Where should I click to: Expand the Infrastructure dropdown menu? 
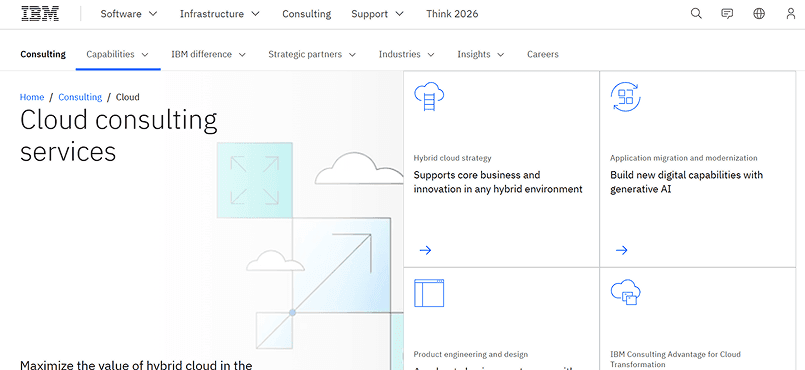(x=220, y=14)
